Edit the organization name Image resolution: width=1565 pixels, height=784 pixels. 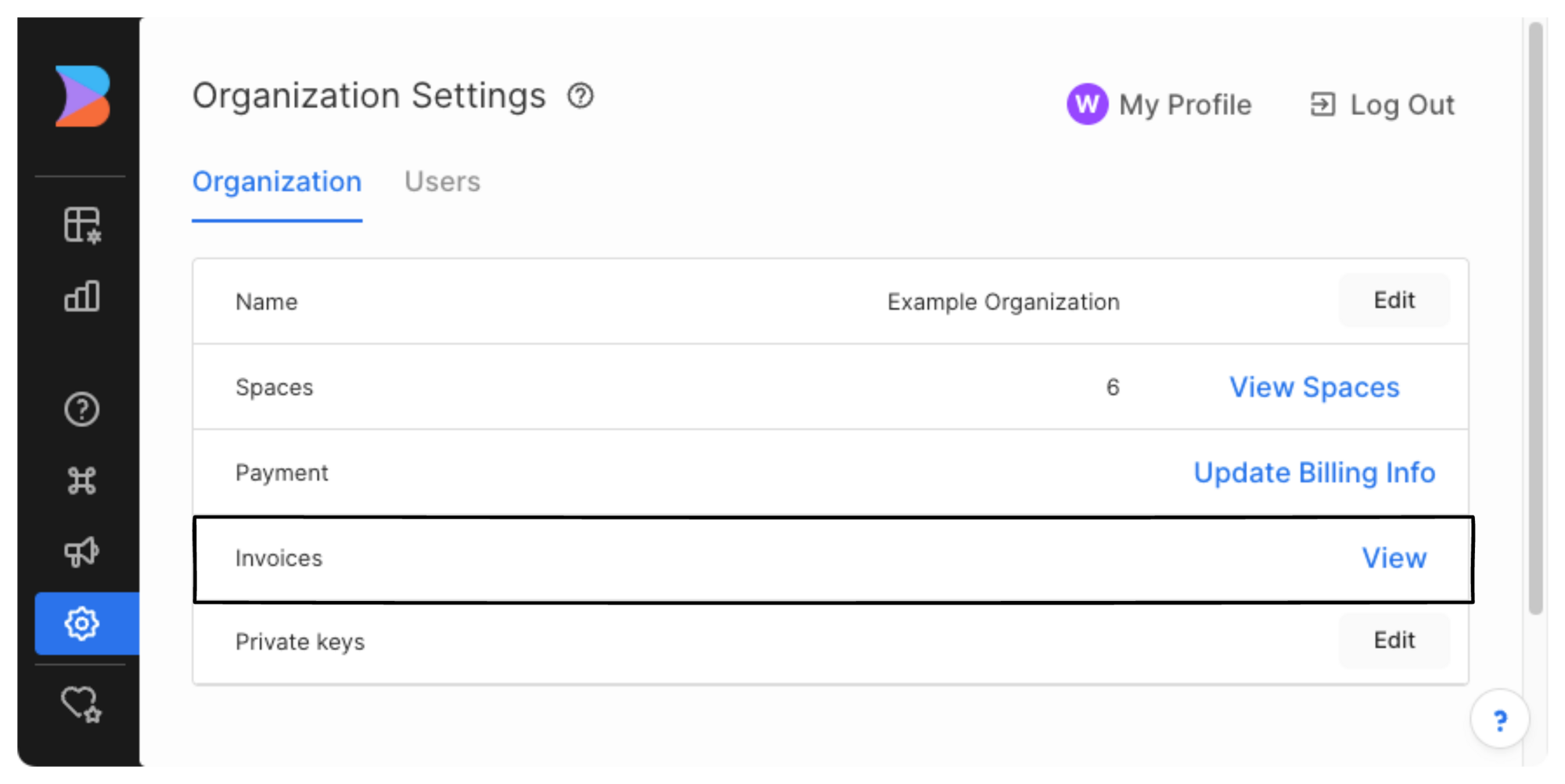(1394, 300)
